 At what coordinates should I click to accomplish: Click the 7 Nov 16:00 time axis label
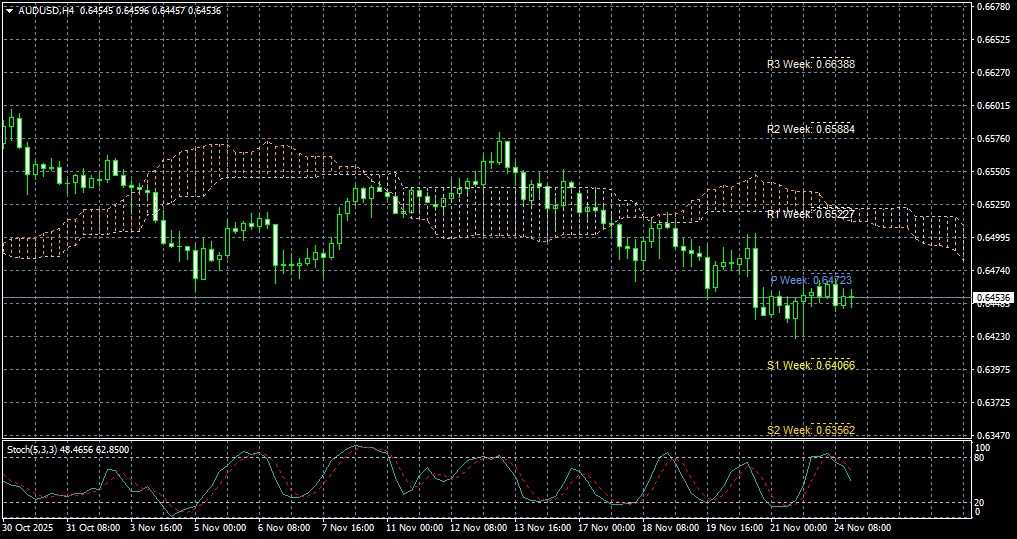point(350,529)
